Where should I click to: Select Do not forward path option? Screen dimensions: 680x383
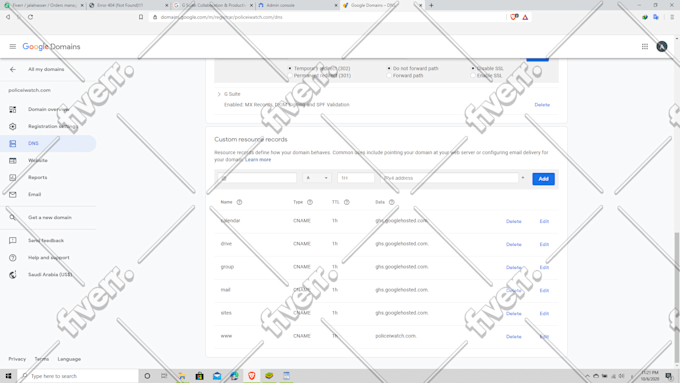click(389, 69)
